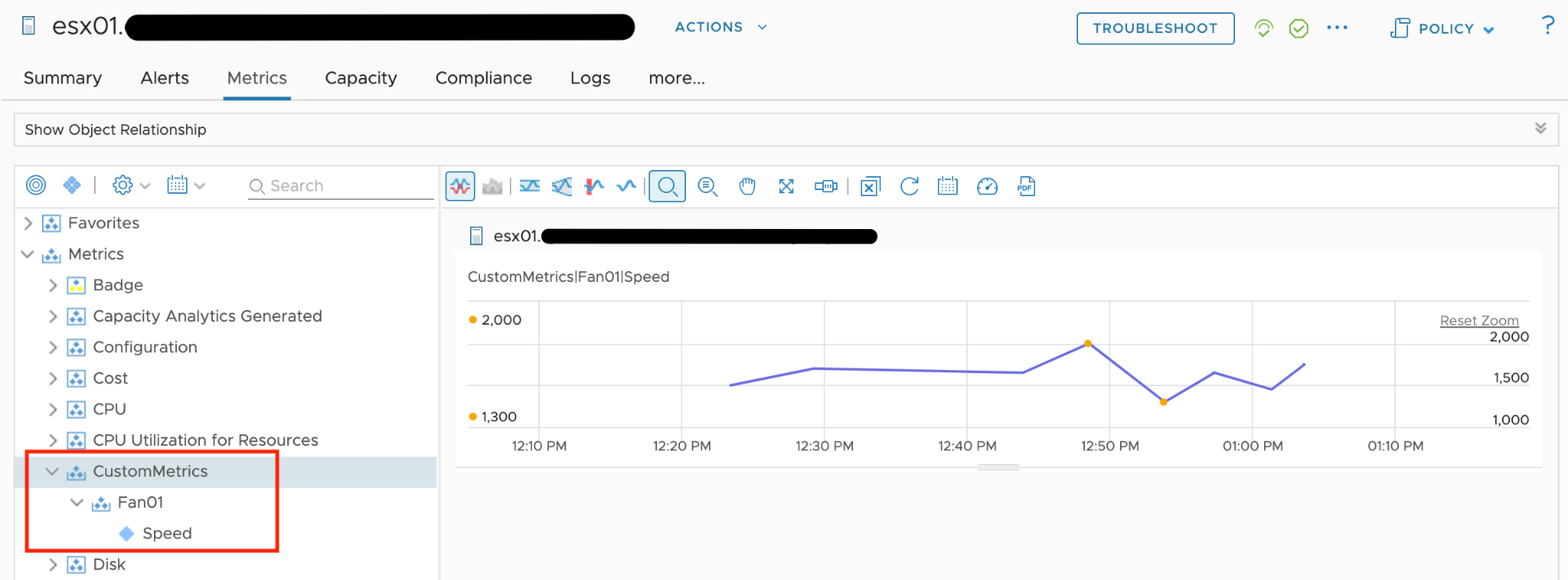Viewport: 1568px width, 580px height.
Task: Click the data values slider icon
Action: pyautogui.click(x=825, y=186)
